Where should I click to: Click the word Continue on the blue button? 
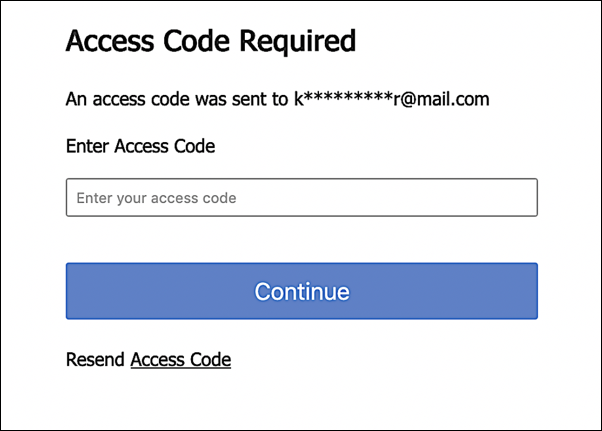301,291
